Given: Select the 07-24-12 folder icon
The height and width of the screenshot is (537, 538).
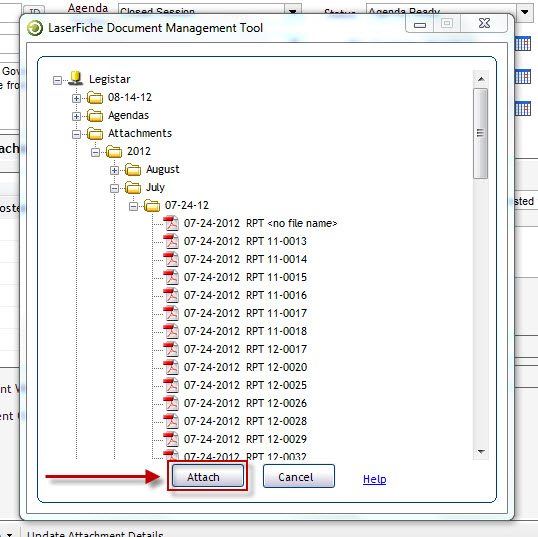Looking at the screenshot, I should pyautogui.click(x=152, y=206).
